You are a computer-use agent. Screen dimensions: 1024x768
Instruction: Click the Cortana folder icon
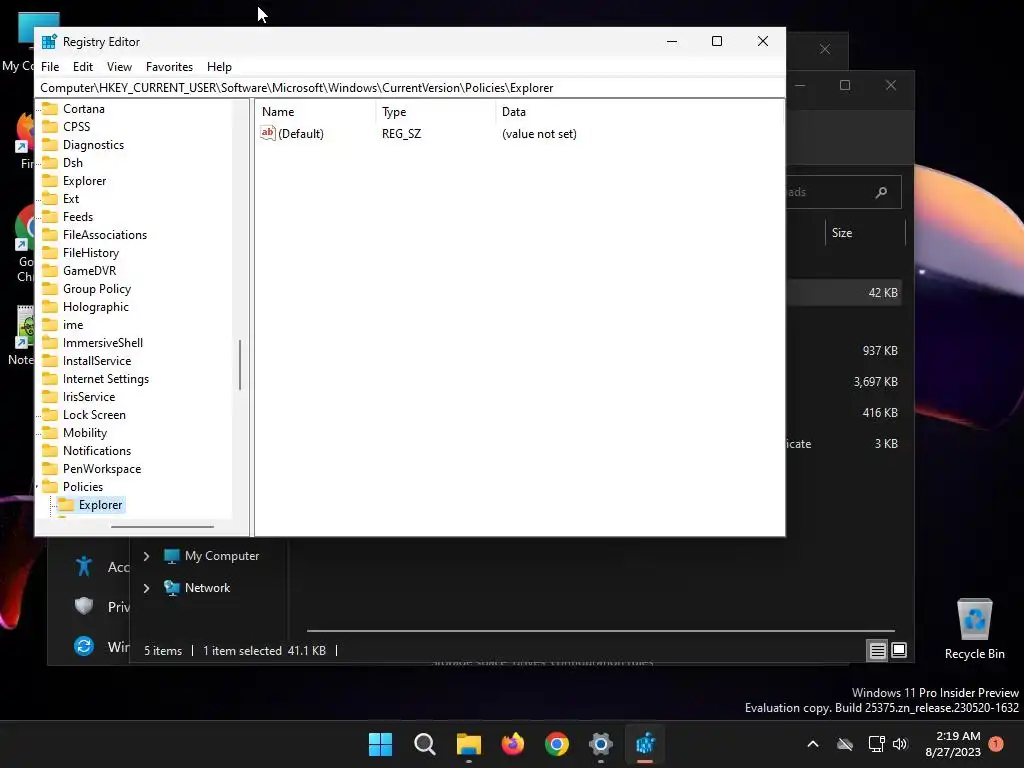point(50,108)
